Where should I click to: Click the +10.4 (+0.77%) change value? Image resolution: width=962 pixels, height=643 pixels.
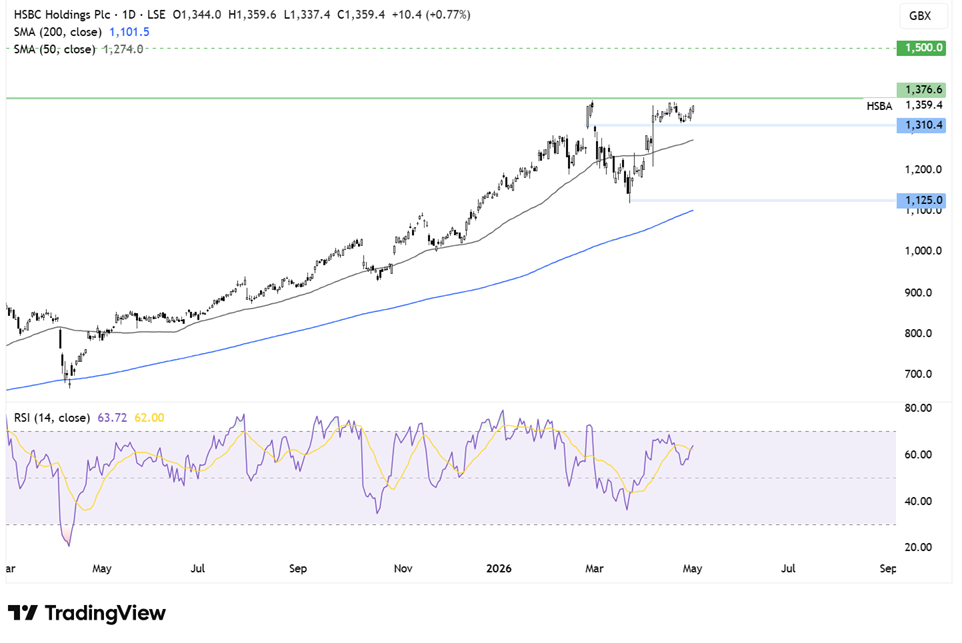tap(431, 15)
